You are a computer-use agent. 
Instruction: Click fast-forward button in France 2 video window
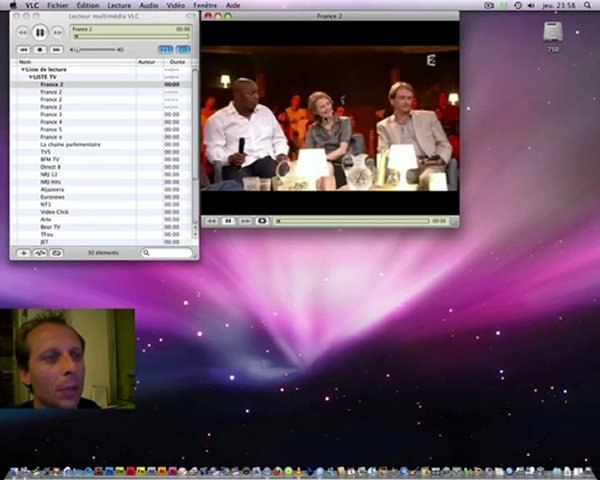pyautogui.click(x=245, y=221)
